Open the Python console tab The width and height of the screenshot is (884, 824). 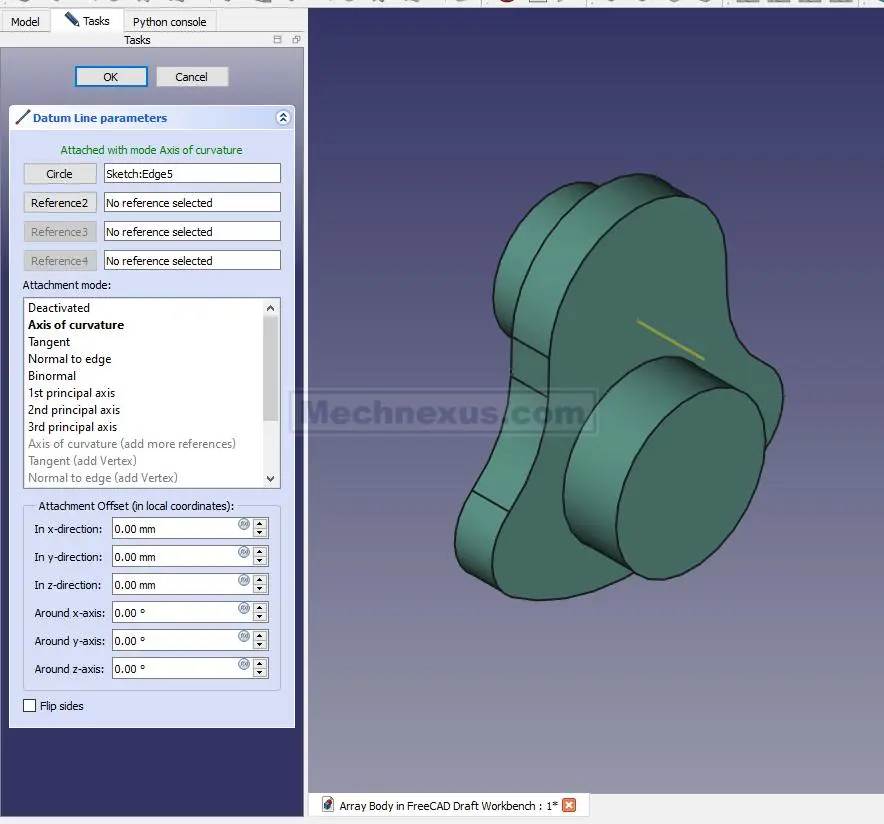169,21
